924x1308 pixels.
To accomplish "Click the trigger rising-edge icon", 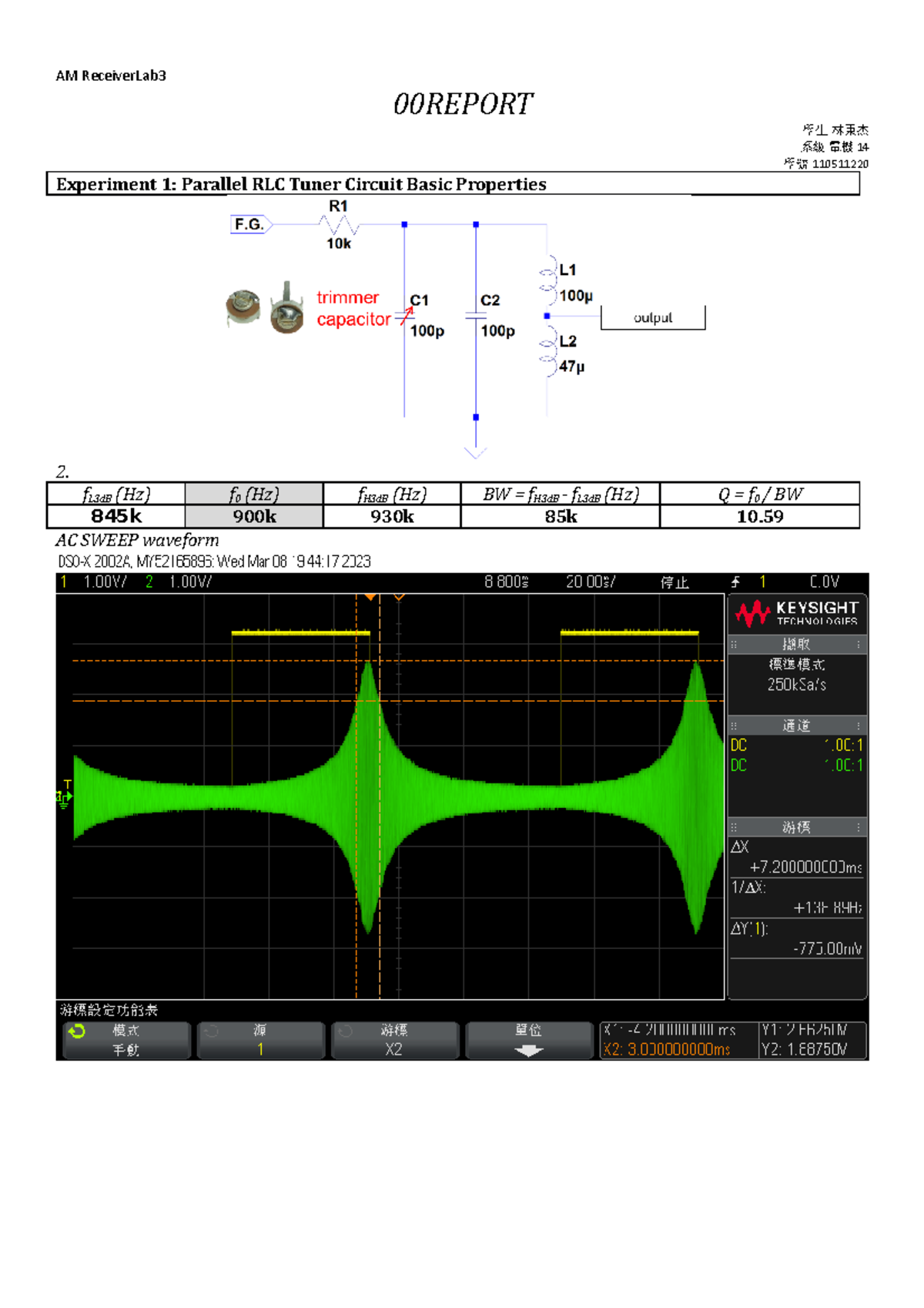I will 735,582.
